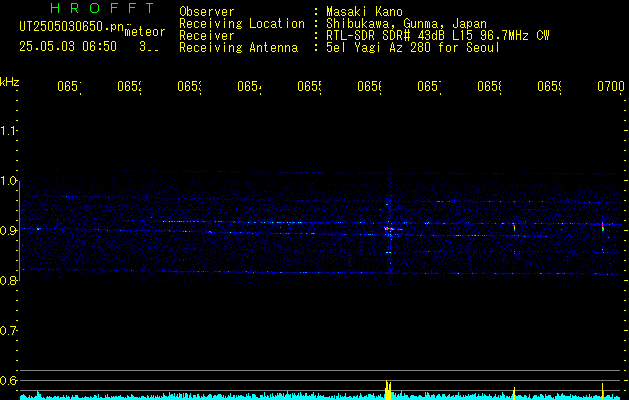The height and width of the screenshot is (400, 629).
Task: Click the HROFFT title text
Action: pos(102,8)
